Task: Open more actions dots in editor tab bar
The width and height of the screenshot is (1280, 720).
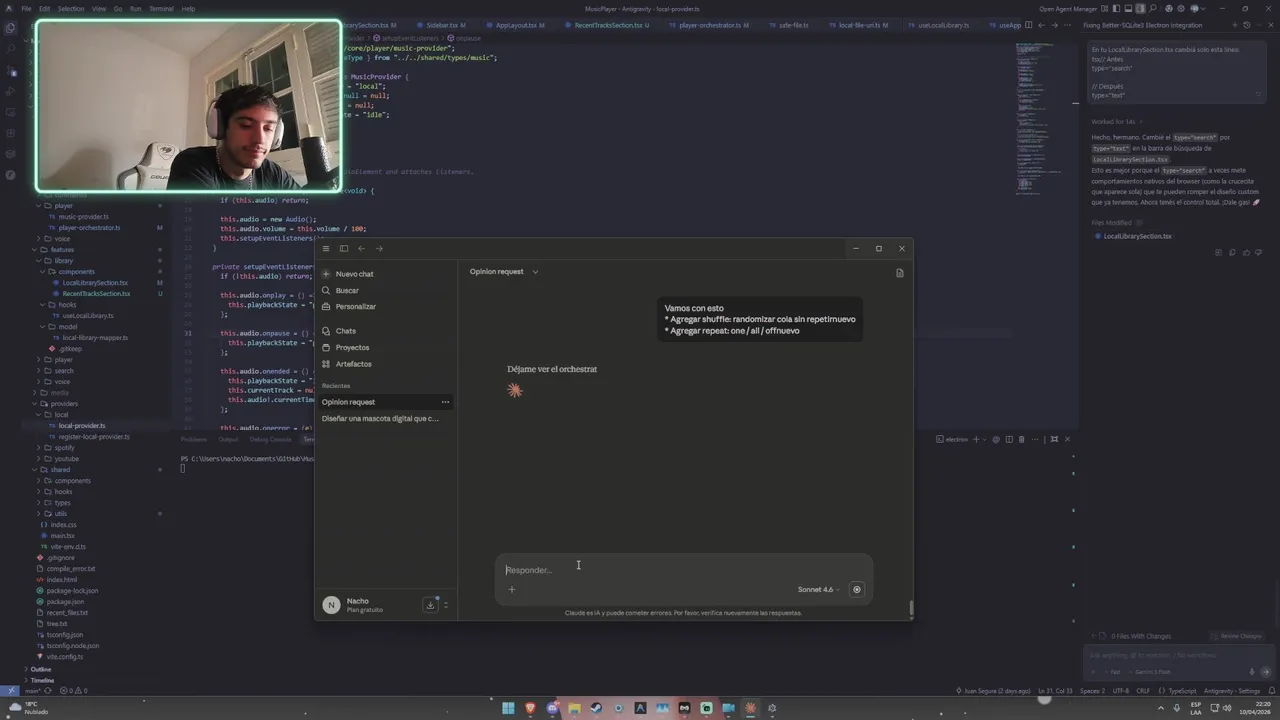Action: 1067,25
